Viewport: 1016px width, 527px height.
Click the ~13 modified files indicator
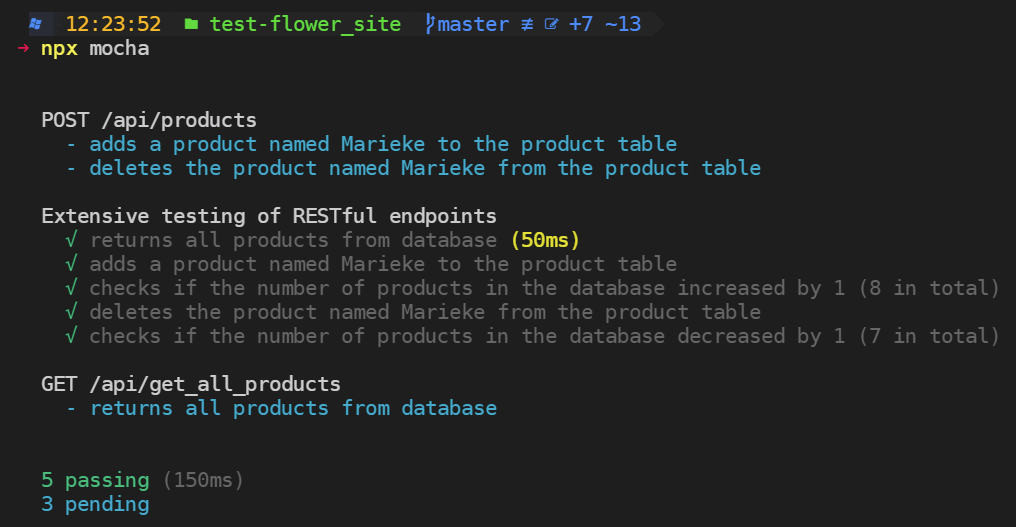pos(623,25)
